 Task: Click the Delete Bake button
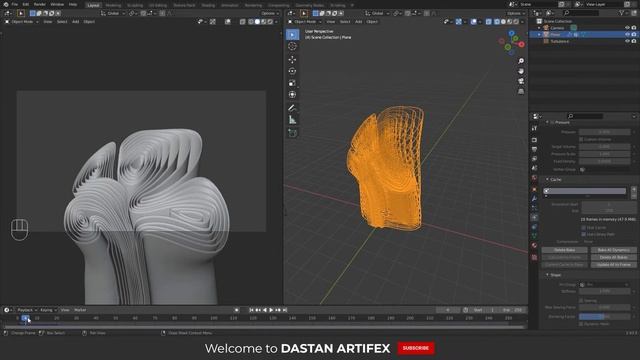coord(564,250)
